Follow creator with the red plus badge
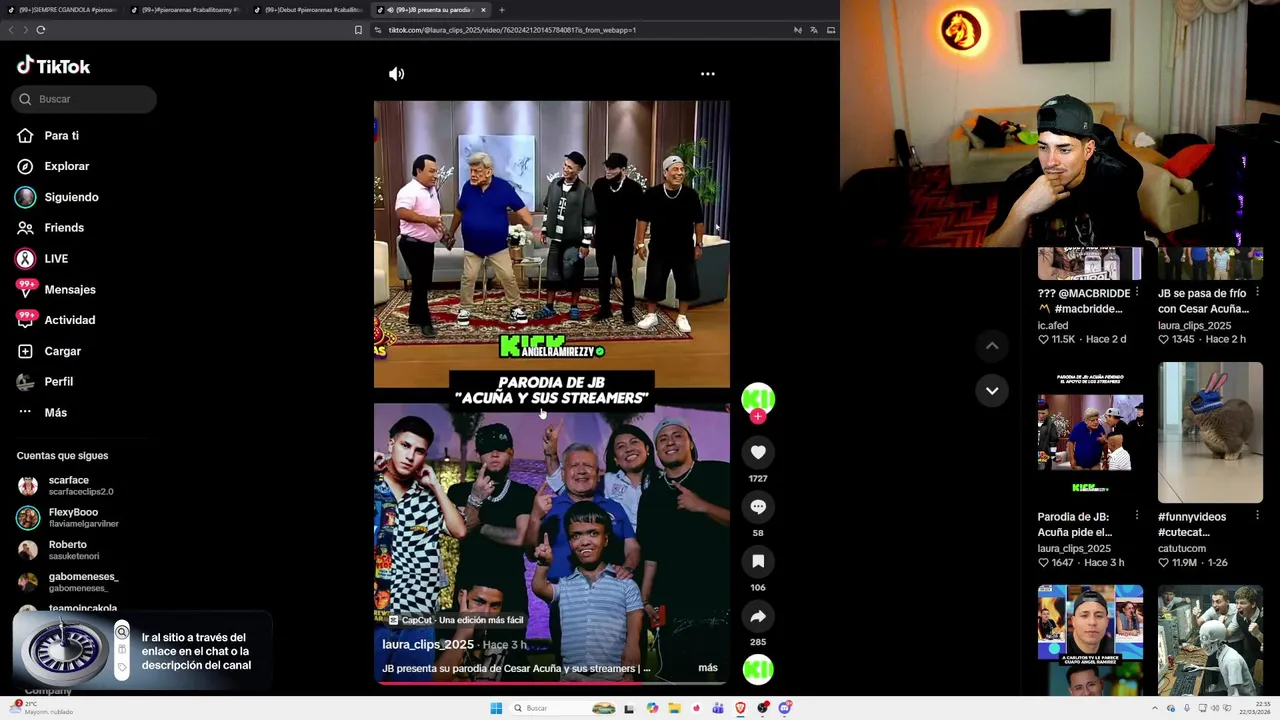1280x720 pixels. pos(758,416)
